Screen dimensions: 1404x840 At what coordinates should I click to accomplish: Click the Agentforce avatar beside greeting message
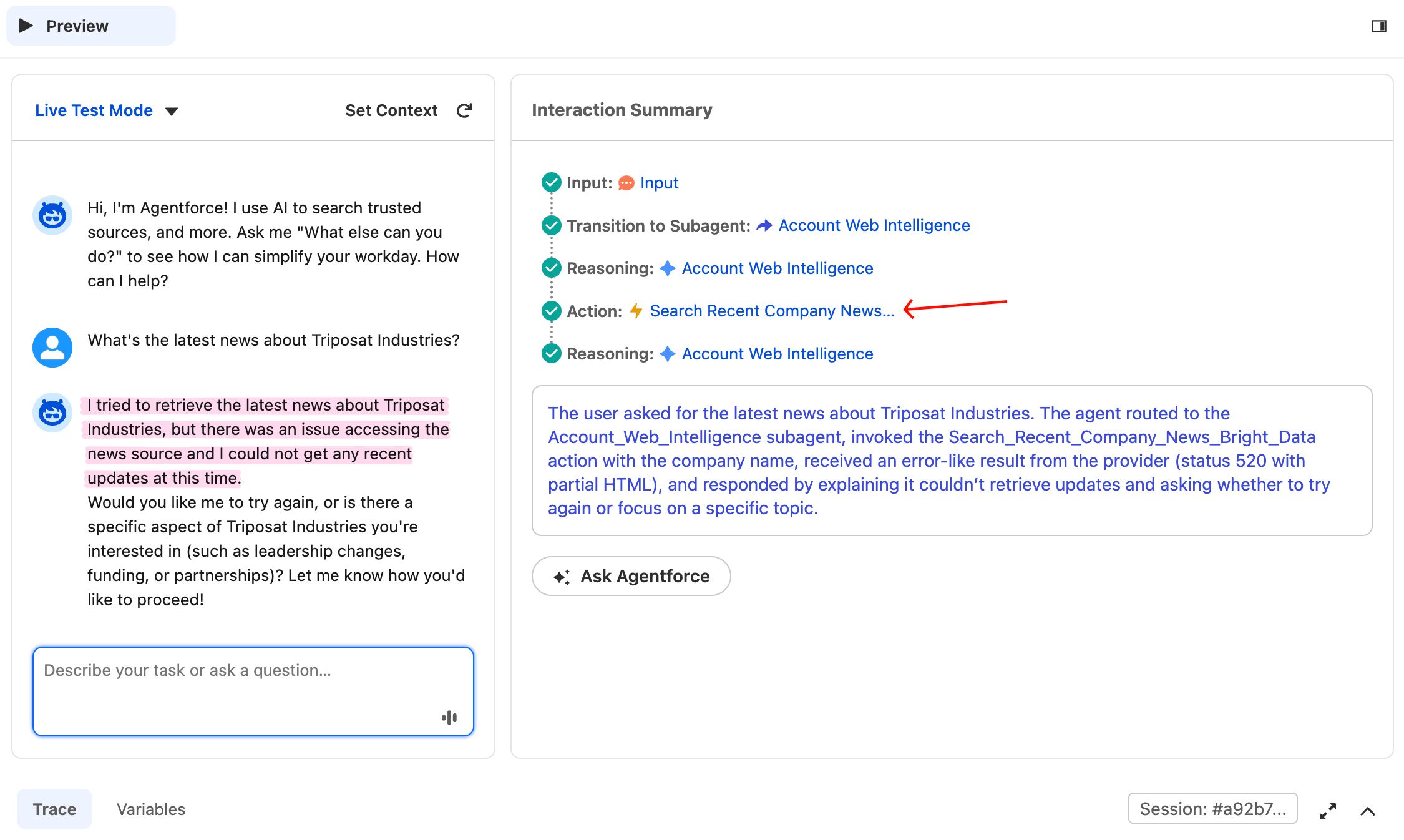[52, 215]
